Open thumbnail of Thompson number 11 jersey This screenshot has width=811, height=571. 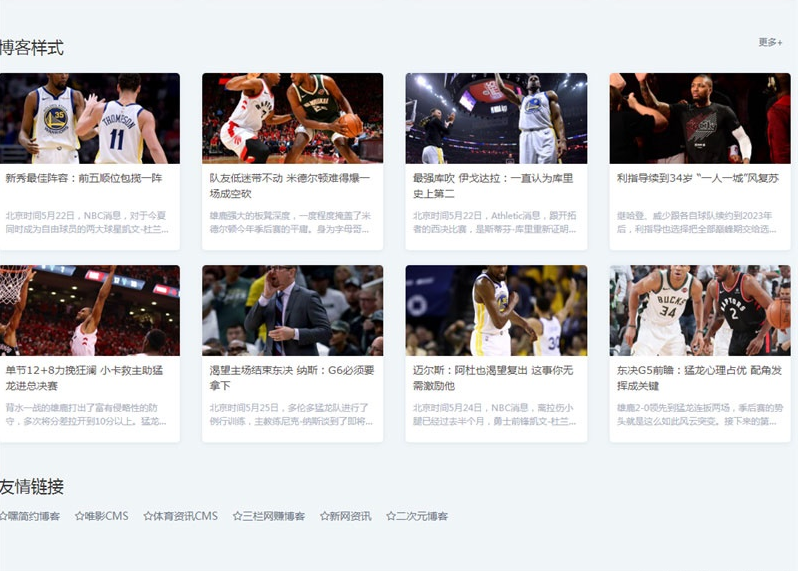coord(90,118)
